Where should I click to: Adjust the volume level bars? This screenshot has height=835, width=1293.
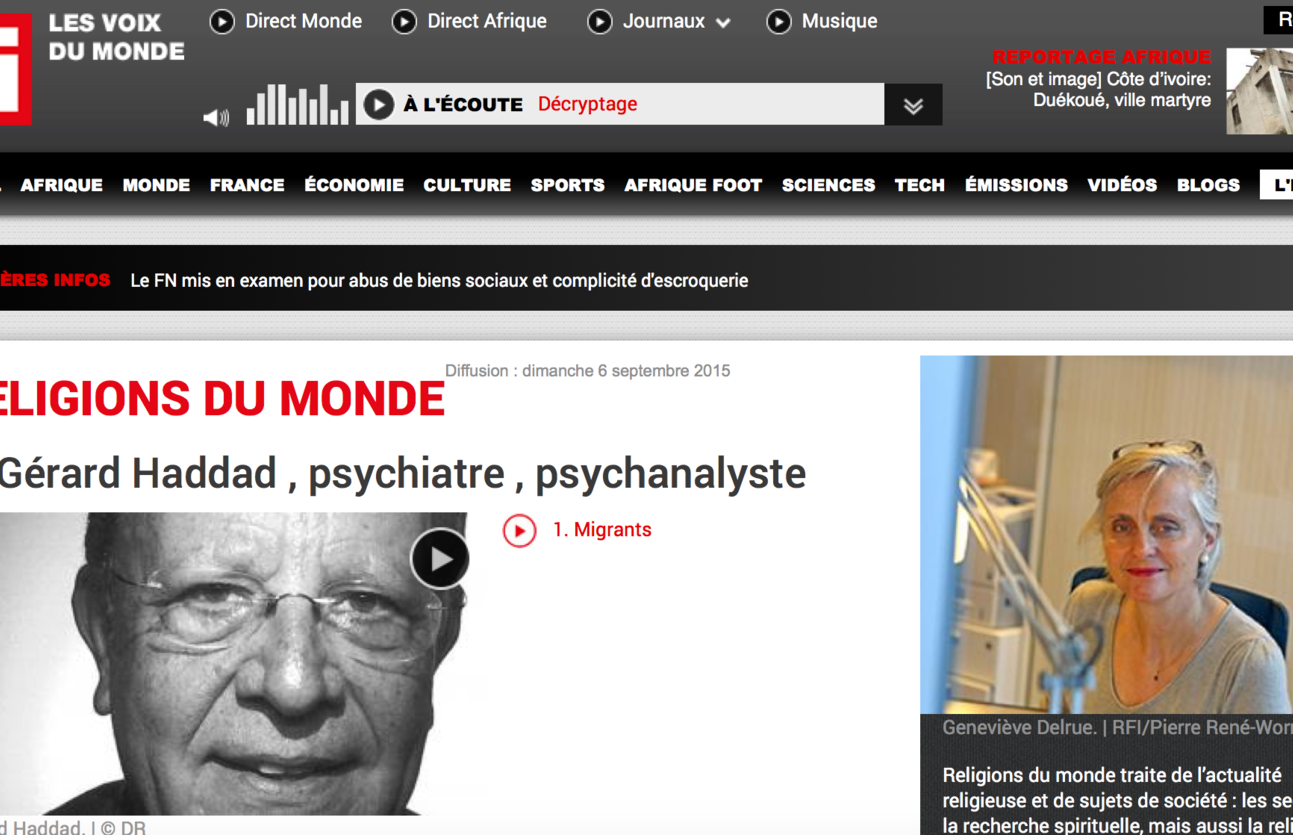pyautogui.click(x=297, y=105)
